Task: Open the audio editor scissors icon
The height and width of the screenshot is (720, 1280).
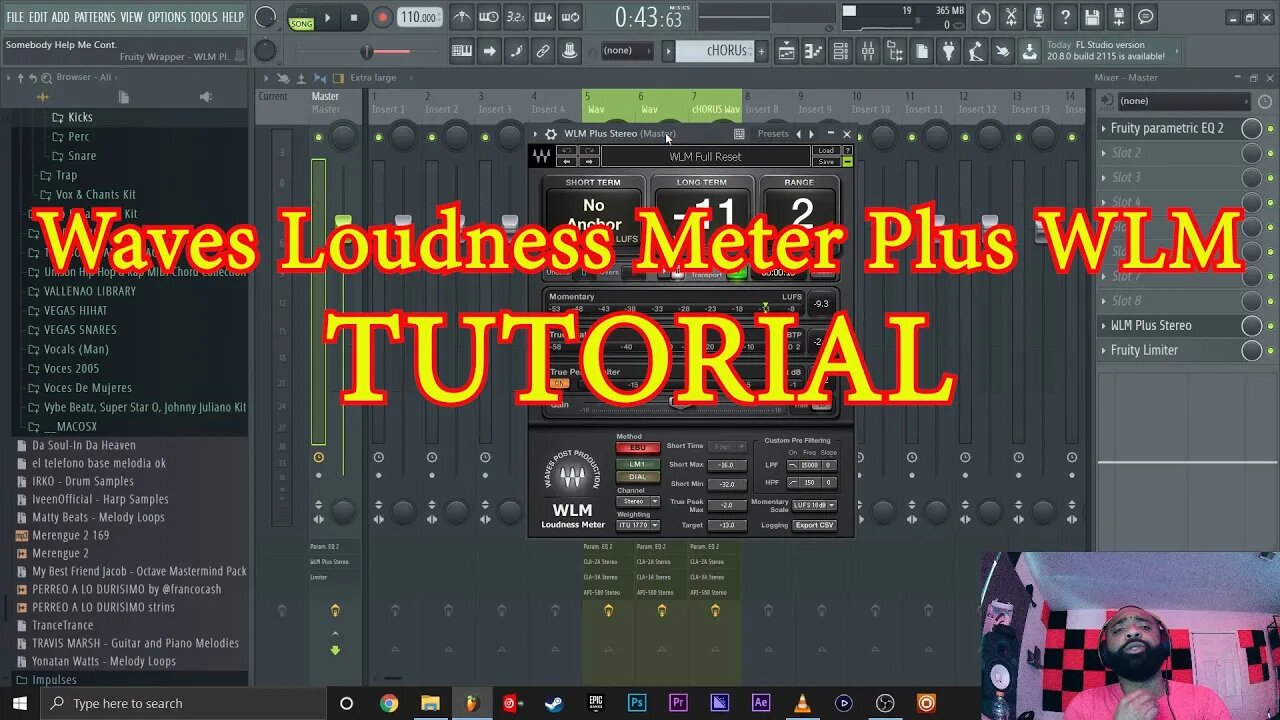Action: click(1011, 17)
